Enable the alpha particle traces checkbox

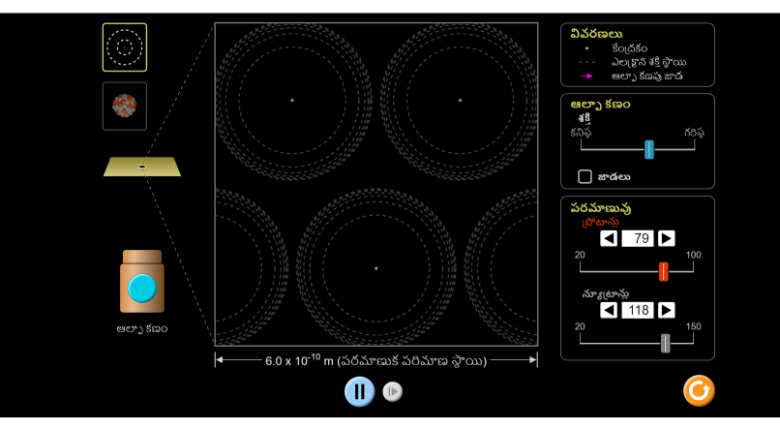(x=586, y=177)
